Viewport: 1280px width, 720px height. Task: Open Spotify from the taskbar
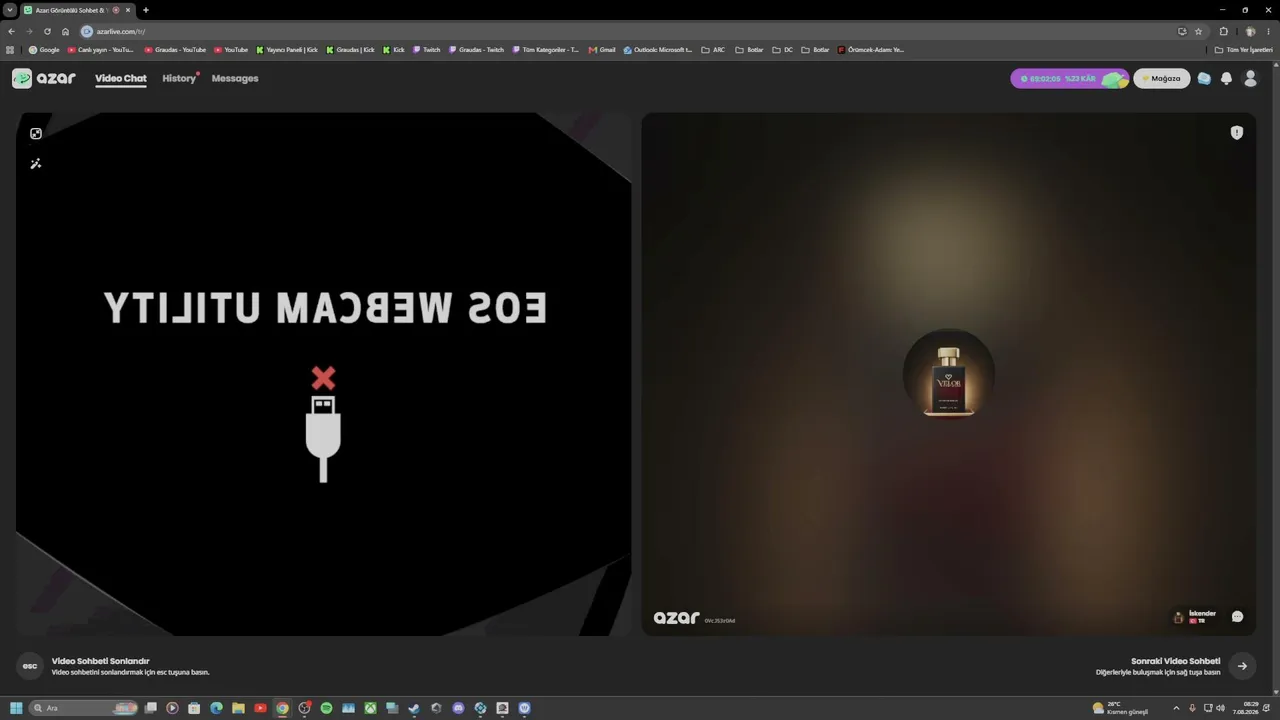326,708
